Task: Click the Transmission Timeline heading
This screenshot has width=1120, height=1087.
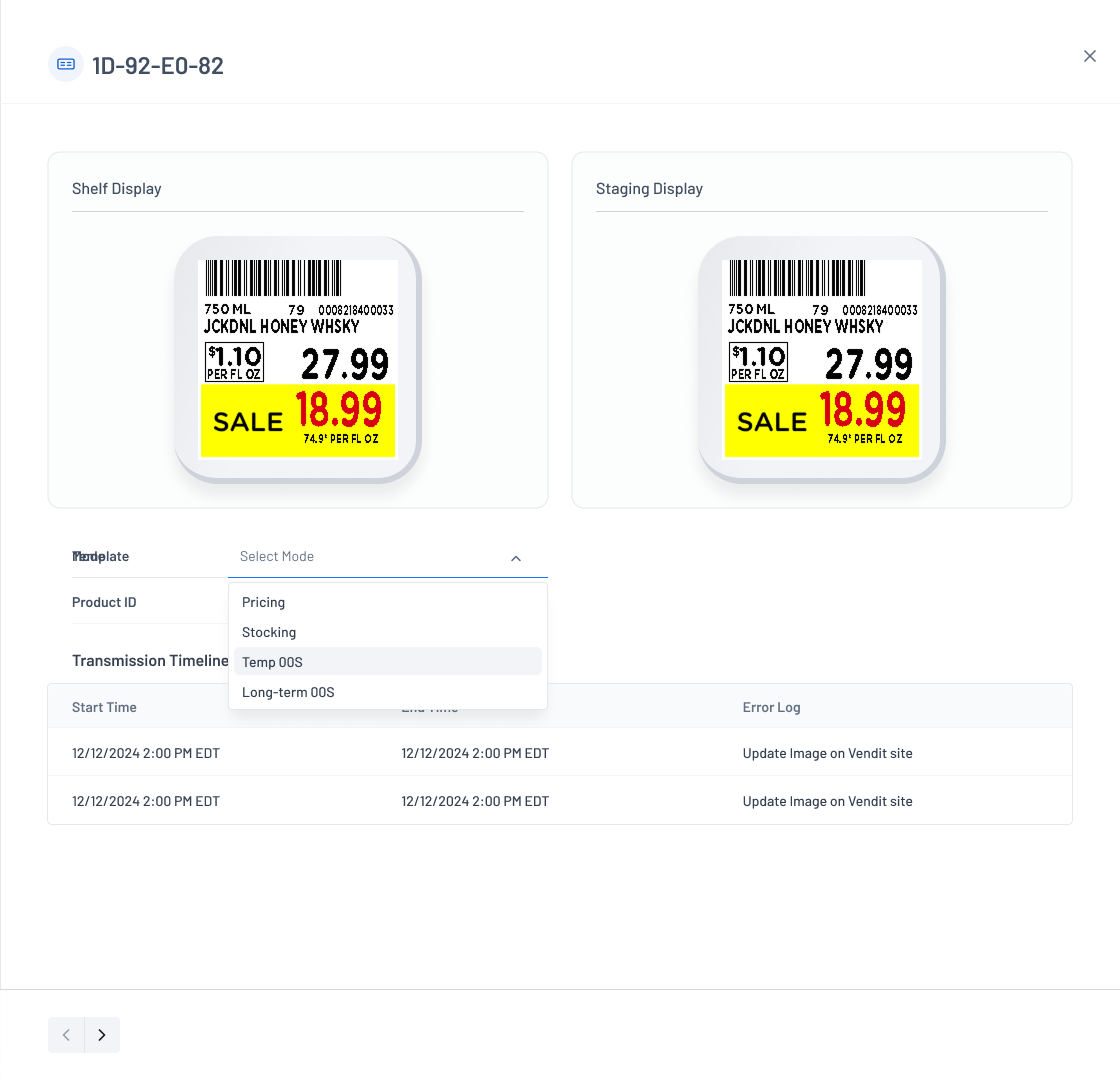Action: point(150,661)
